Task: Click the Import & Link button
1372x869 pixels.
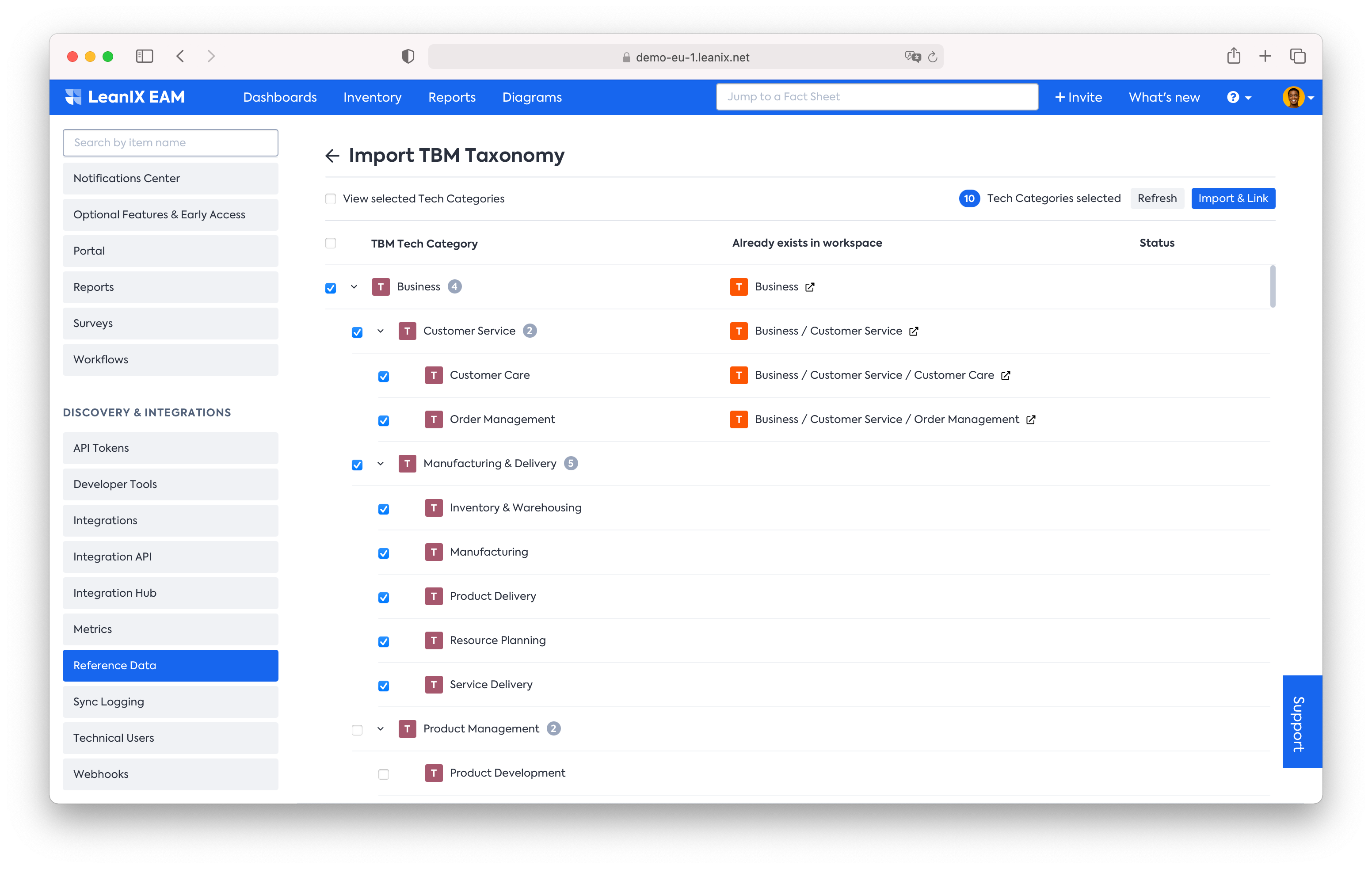Action: pos(1233,198)
